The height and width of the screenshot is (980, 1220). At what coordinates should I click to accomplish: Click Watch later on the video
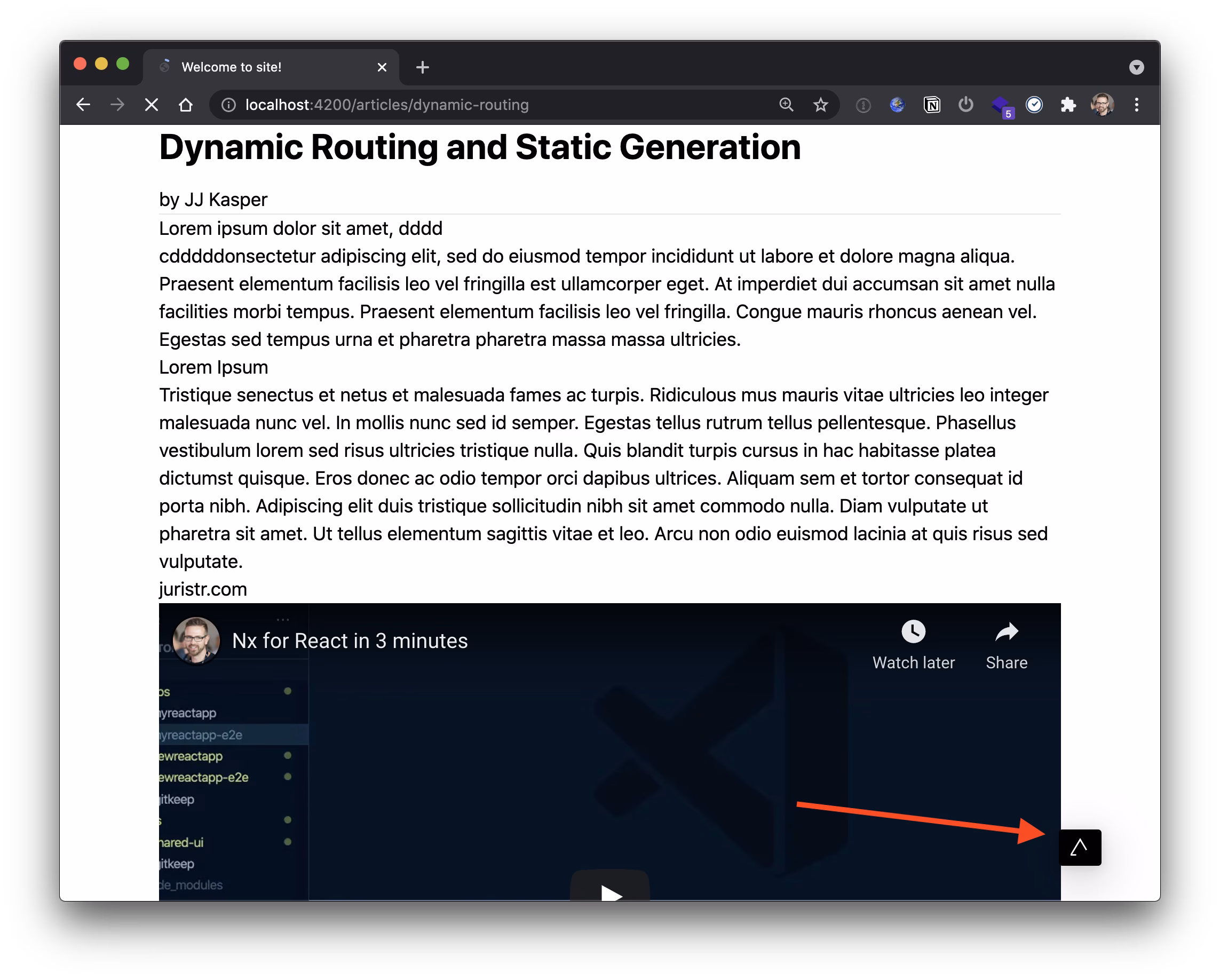913,645
